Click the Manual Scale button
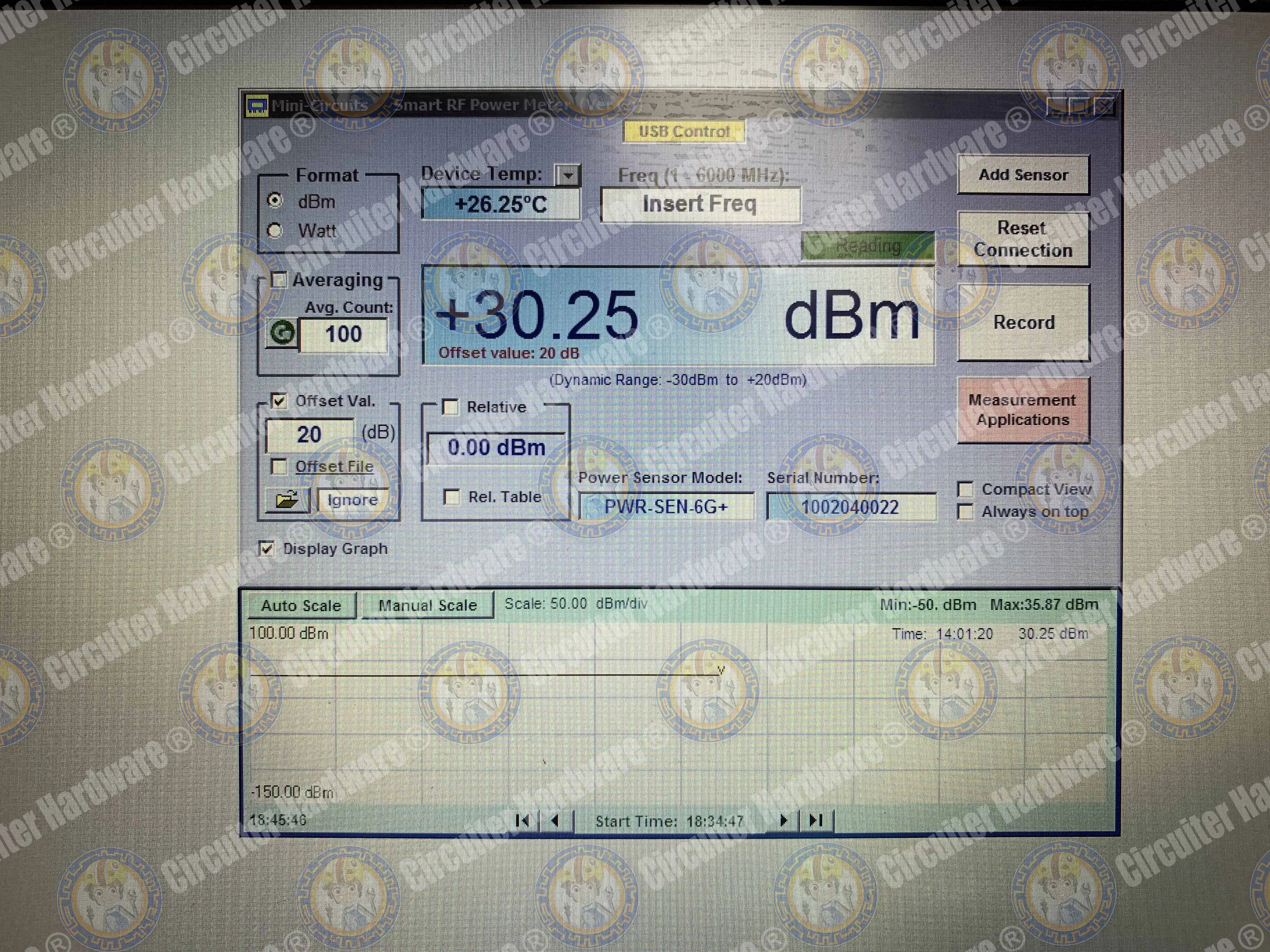The image size is (1270, 952). 428,605
